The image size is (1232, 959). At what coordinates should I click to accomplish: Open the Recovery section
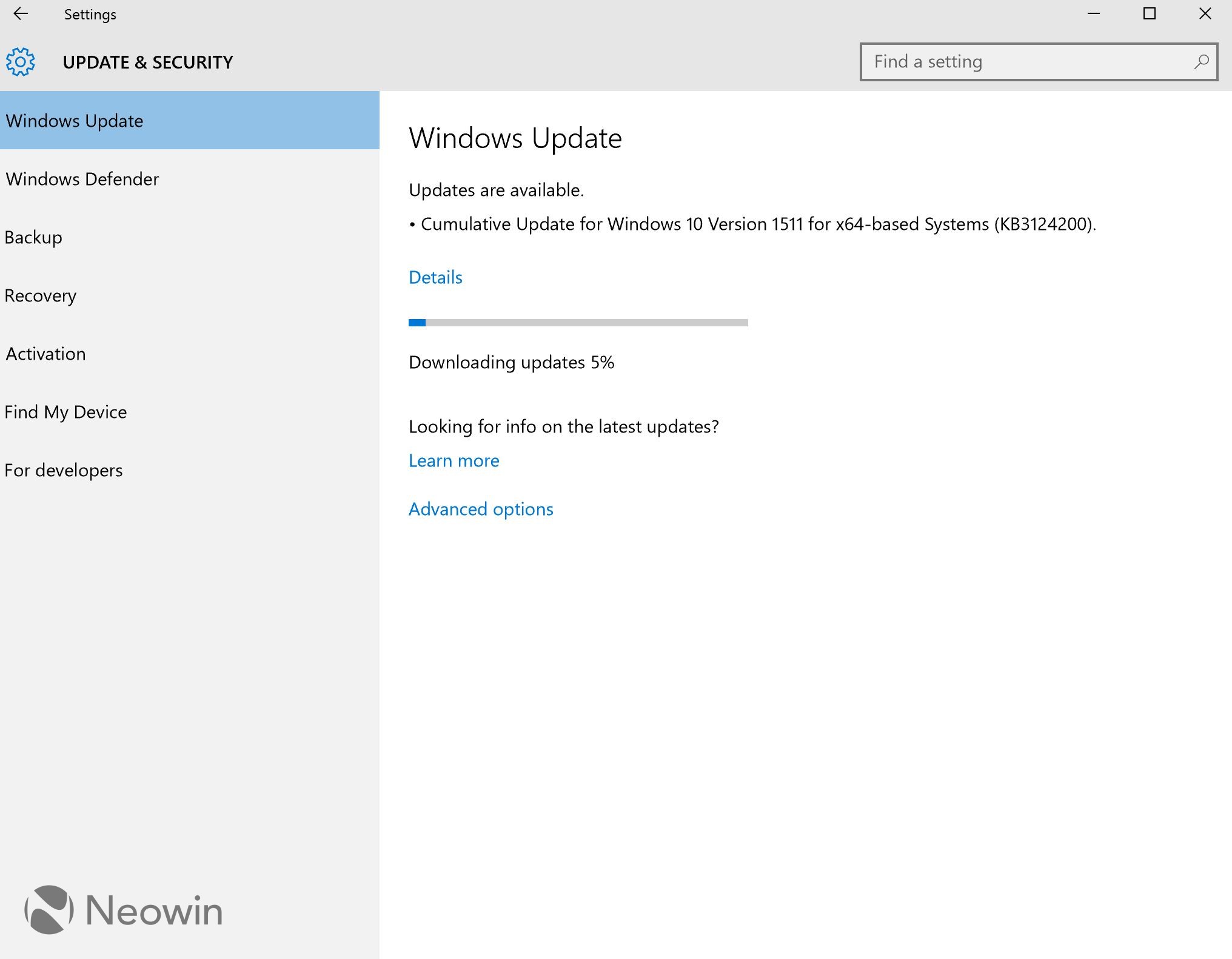click(190, 295)
